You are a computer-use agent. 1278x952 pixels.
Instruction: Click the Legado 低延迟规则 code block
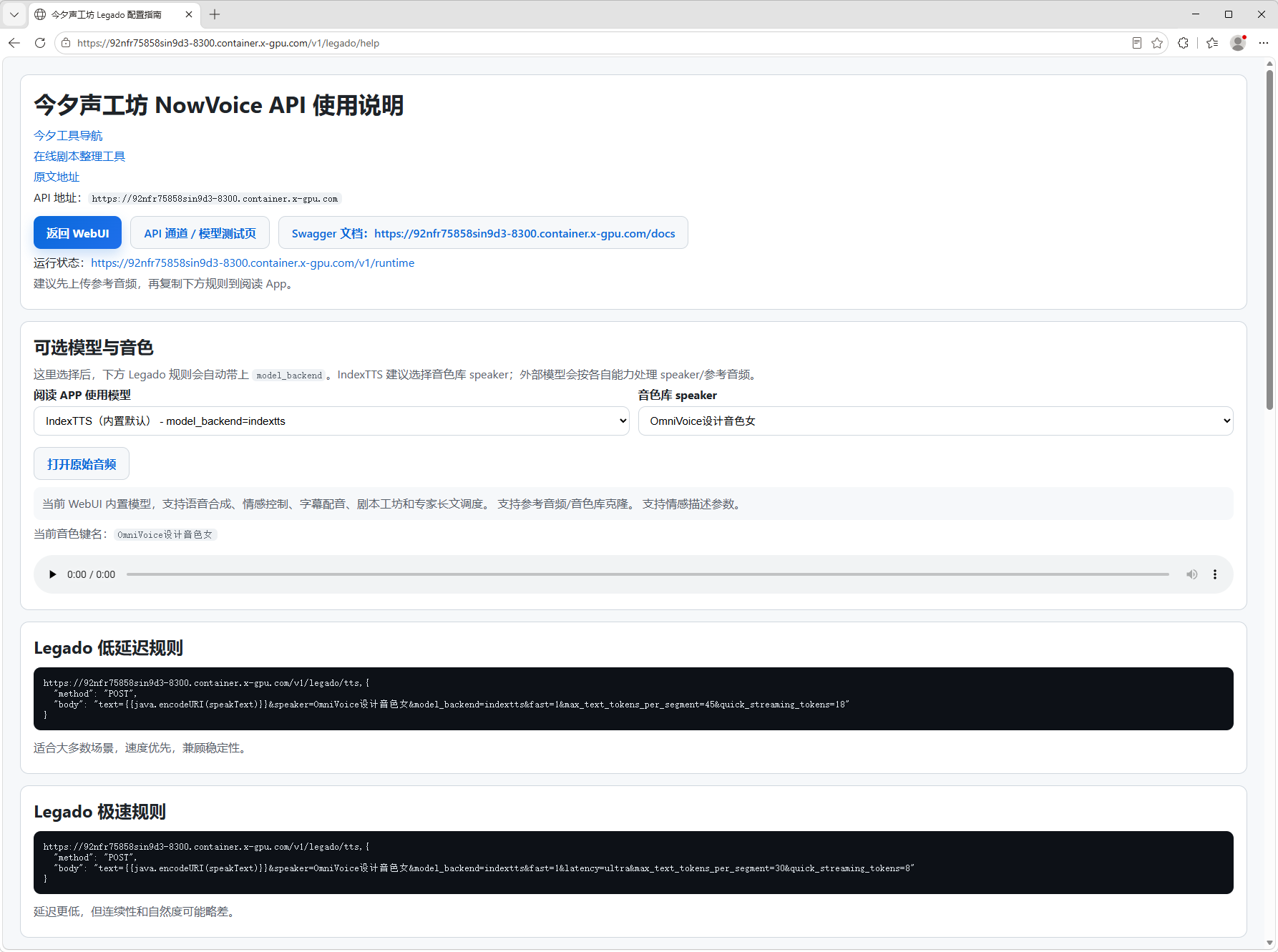(x=633, y=699)
